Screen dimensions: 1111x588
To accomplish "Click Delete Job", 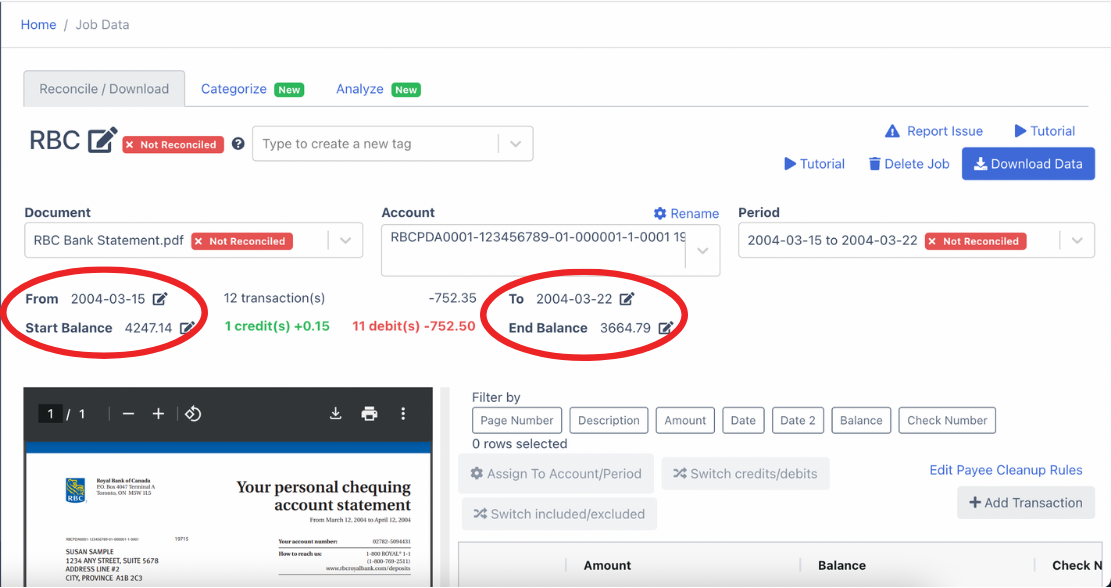I will tap(909, 164).
